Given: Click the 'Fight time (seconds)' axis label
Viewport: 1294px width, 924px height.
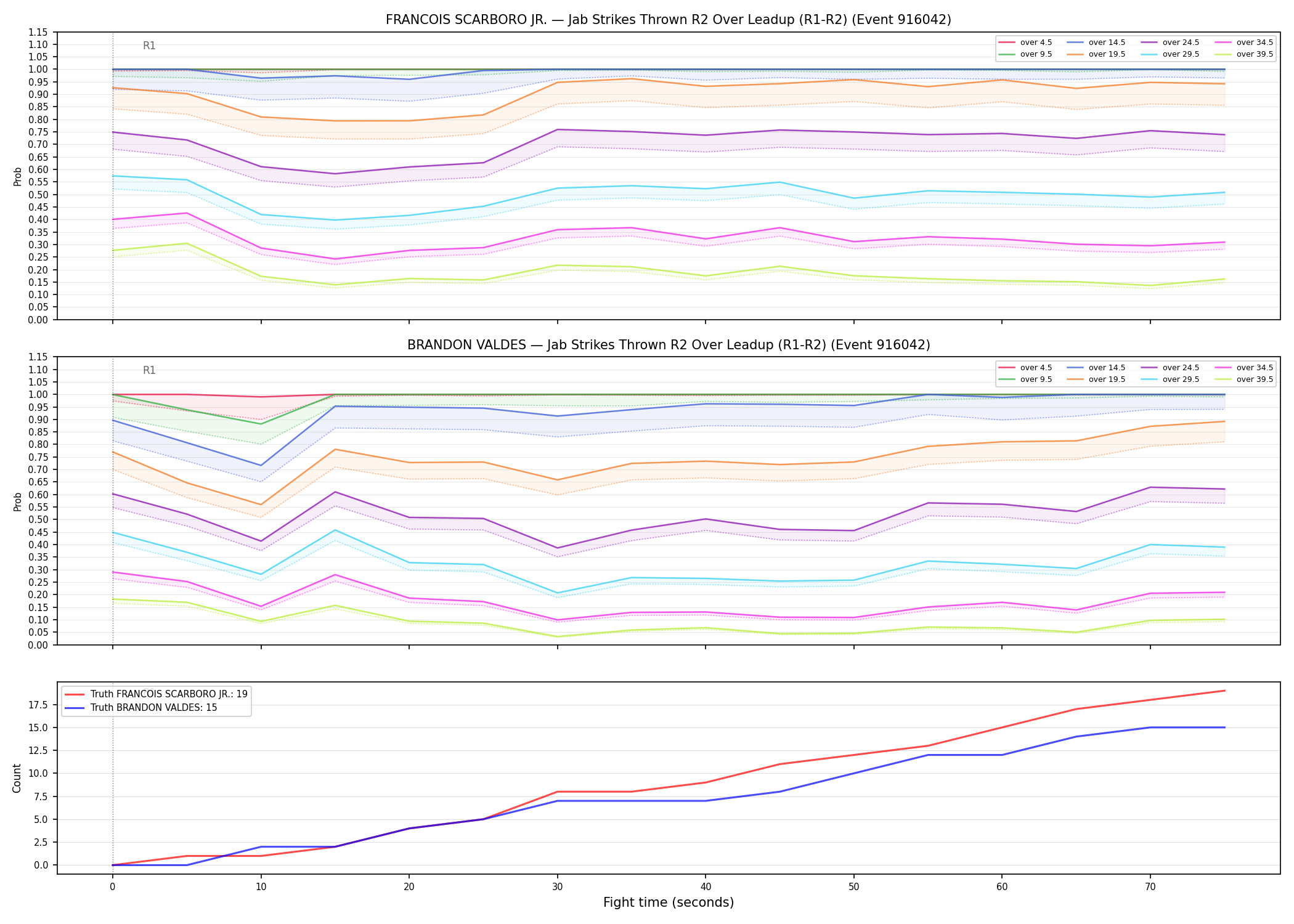Looking at the screenshot, I should click(x=669, y=902).
